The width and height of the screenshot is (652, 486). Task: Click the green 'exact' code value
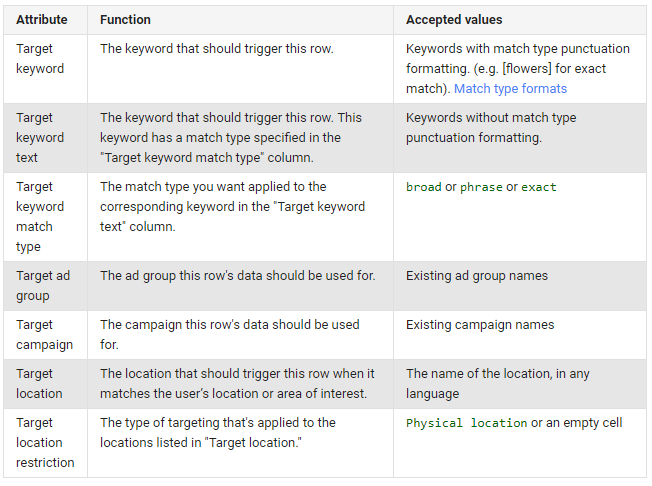click(538, 187)
